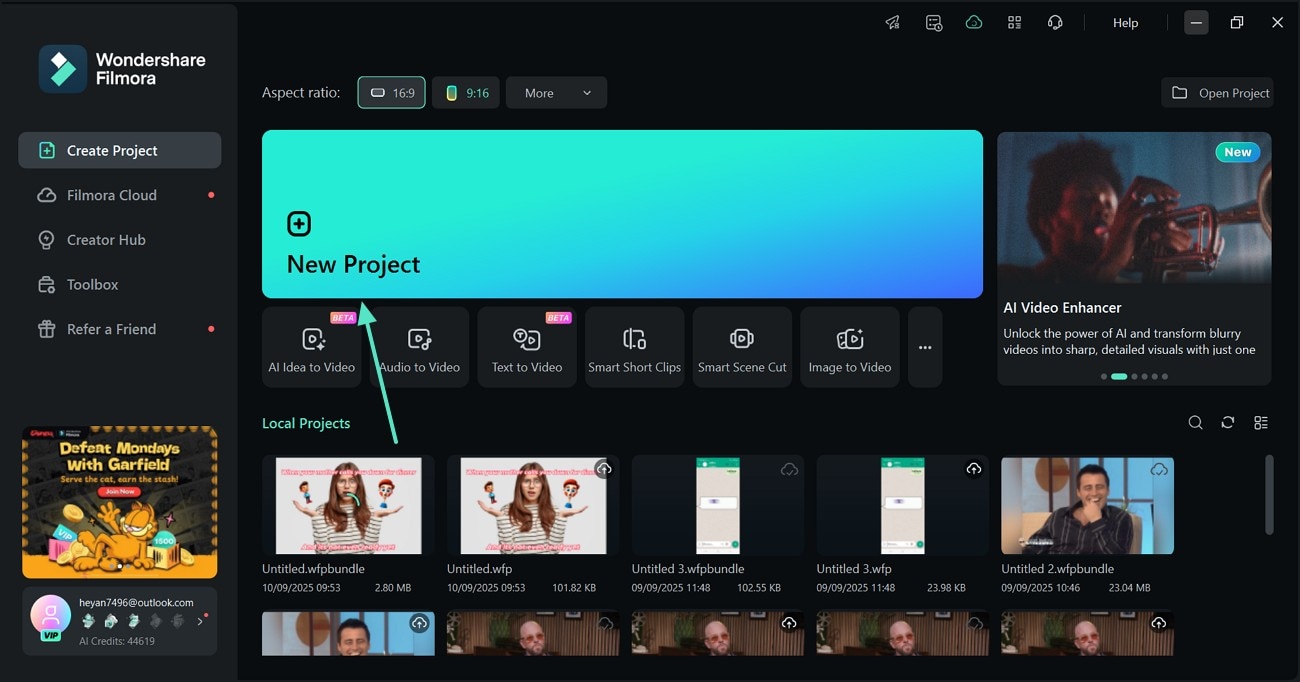
Task: Open Untitled 3.wfpbundle project thumbnail
Action: tap(718, 505)
